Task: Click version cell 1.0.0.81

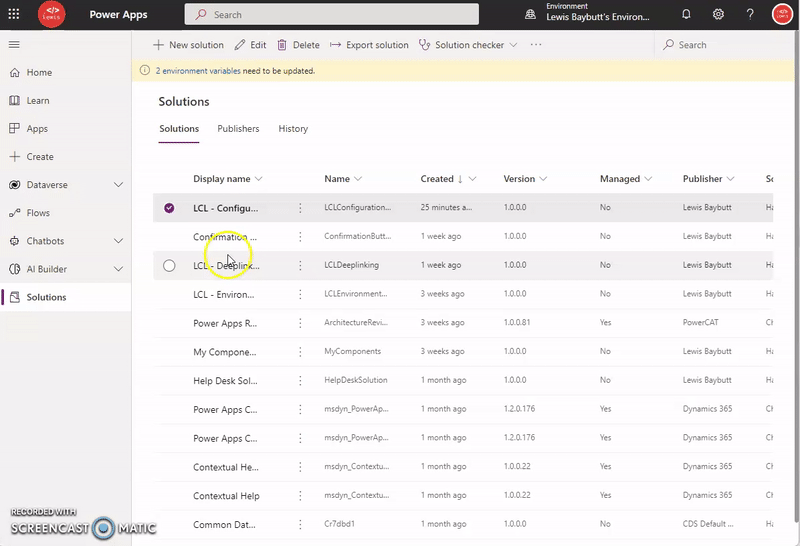Action: pos(517,322)
